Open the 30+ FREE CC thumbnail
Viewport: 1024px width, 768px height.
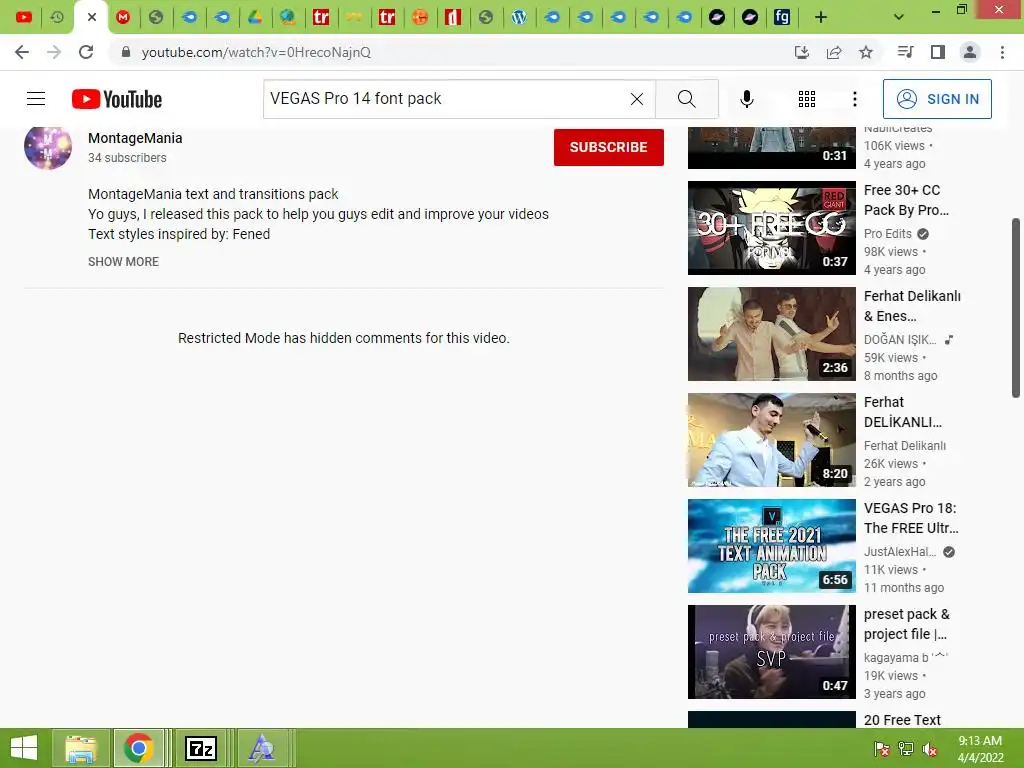click(x=771, y=228)
